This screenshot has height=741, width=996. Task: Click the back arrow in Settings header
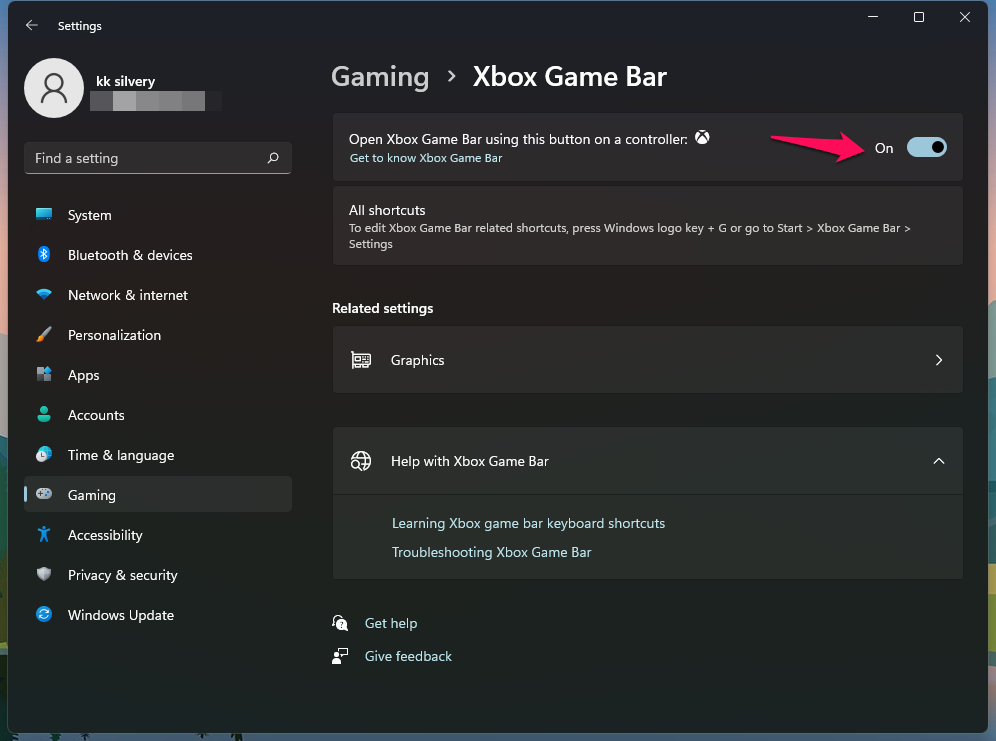(32, 25)
